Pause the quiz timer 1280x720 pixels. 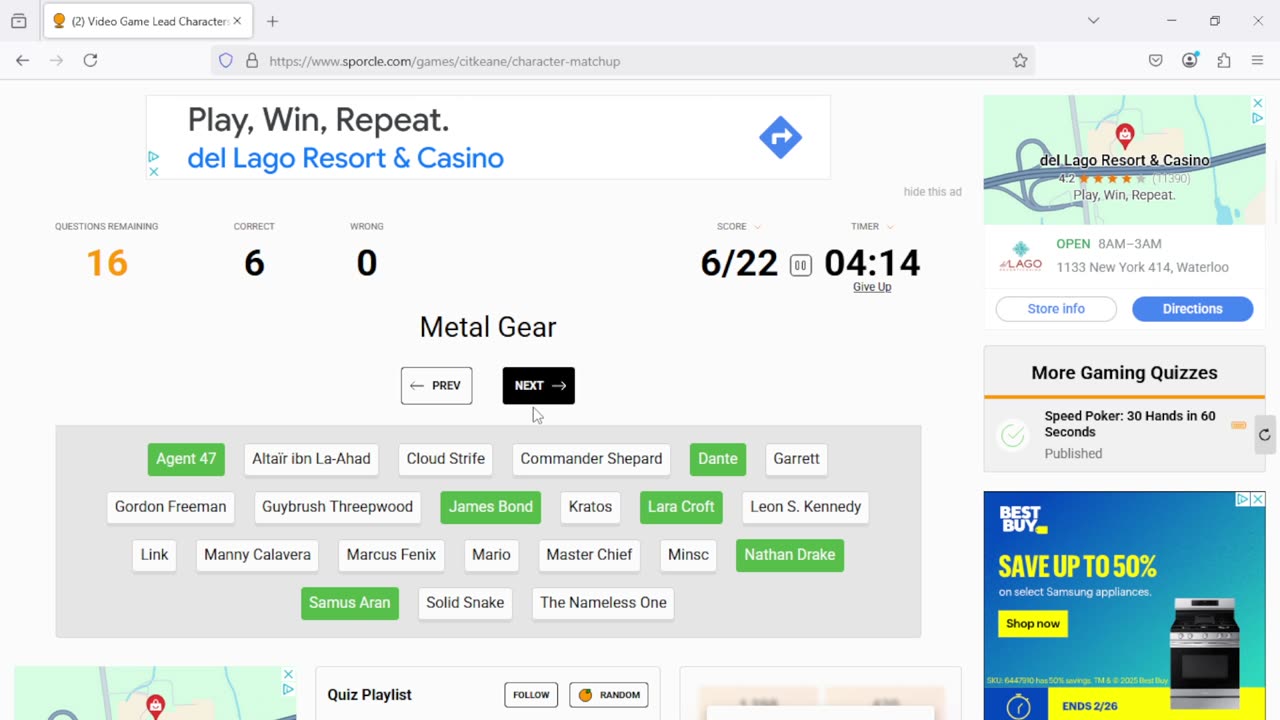(x=800, y=265)
